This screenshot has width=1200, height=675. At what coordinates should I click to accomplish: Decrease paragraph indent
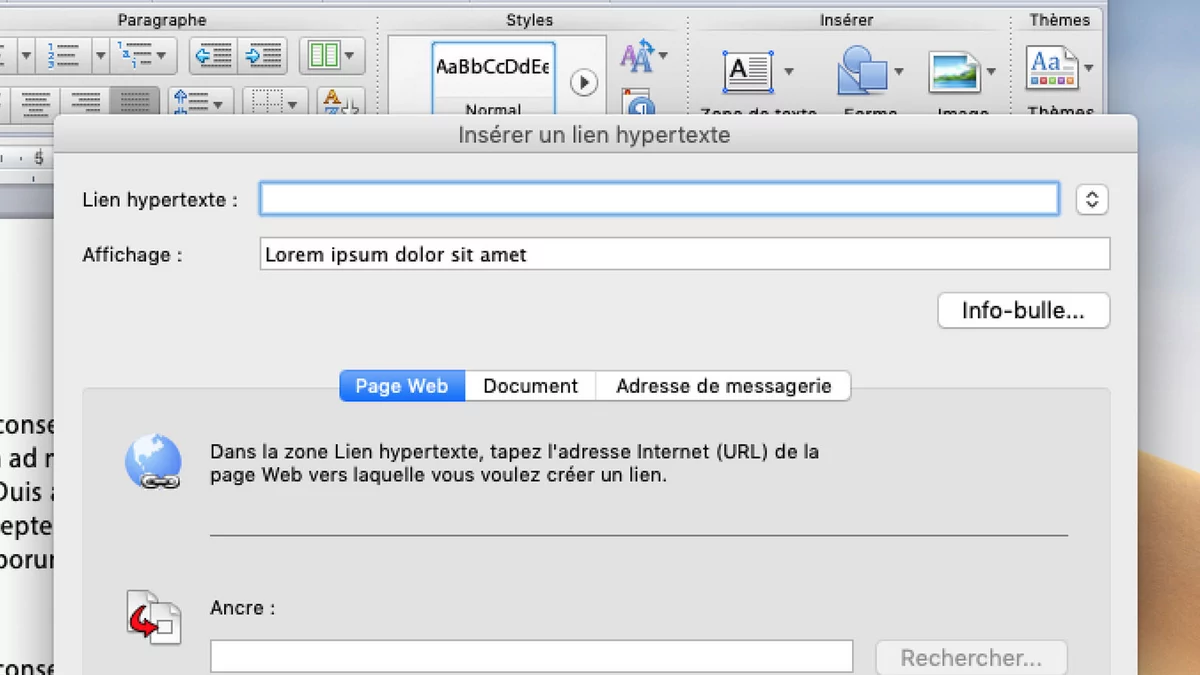(x=214, y=56)
